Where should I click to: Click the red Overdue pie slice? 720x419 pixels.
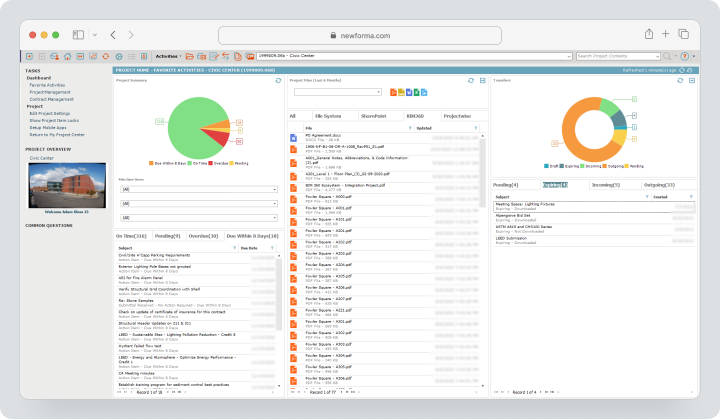pyautogui.click(x=217, y=136)
